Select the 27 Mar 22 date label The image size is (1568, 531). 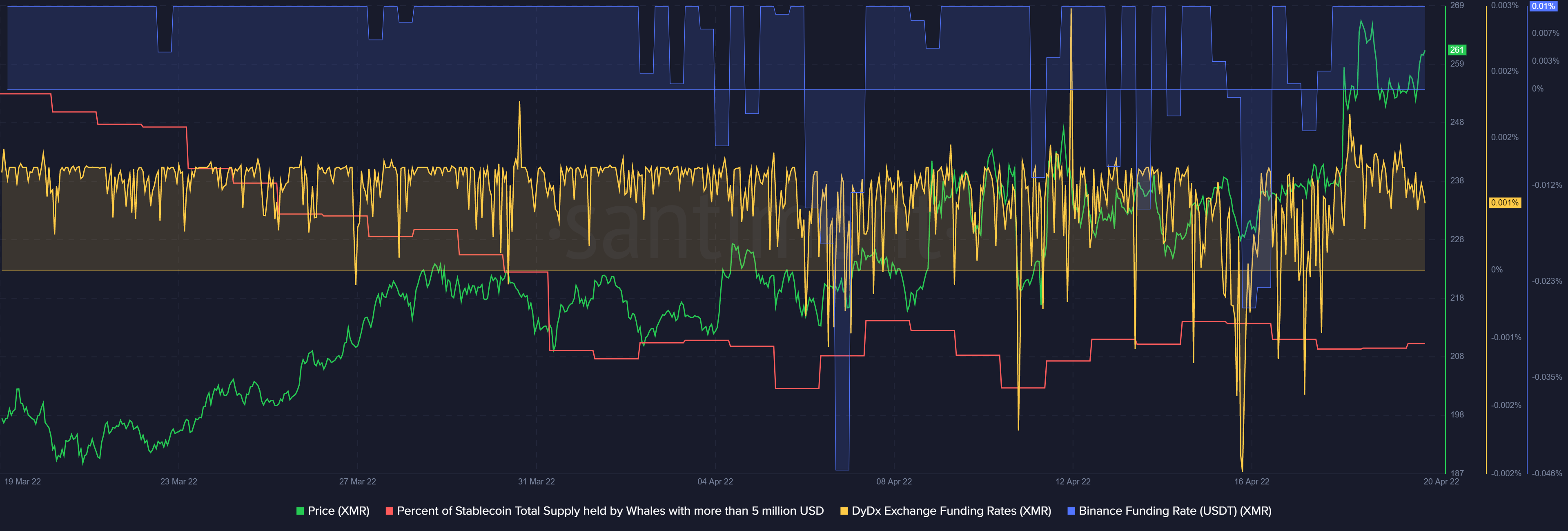(357, 482)
